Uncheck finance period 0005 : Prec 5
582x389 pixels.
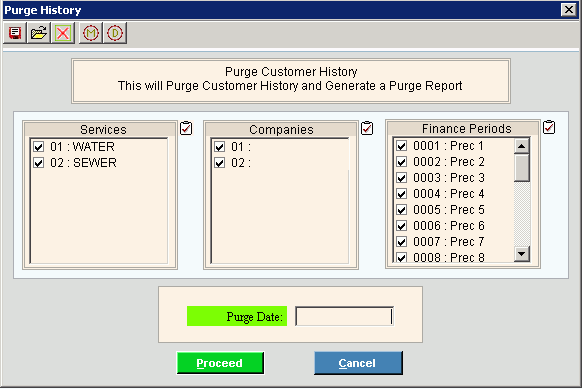[x=402, y=209]
